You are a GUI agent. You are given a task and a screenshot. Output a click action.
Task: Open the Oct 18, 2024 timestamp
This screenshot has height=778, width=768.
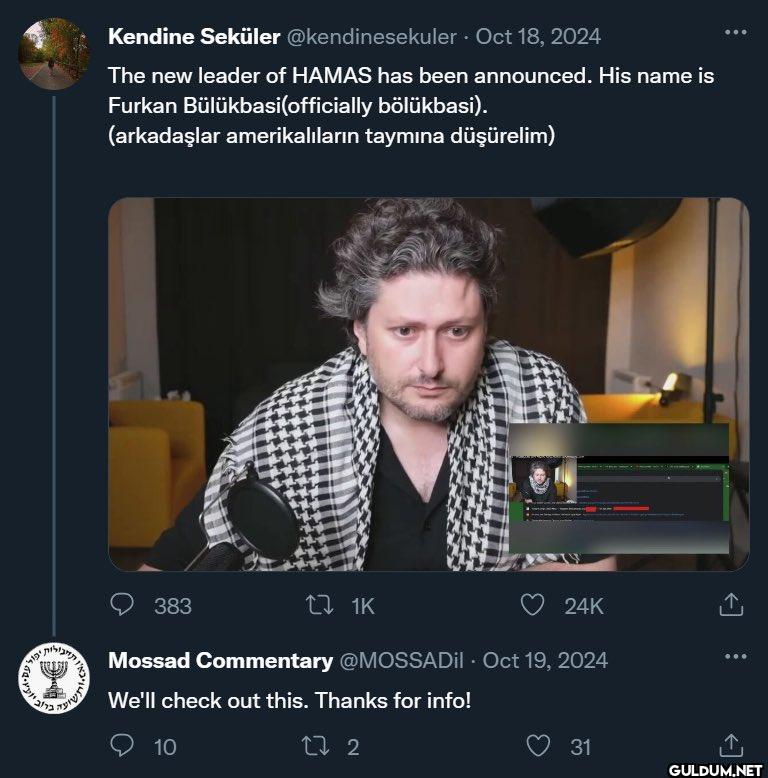[538, 37]
